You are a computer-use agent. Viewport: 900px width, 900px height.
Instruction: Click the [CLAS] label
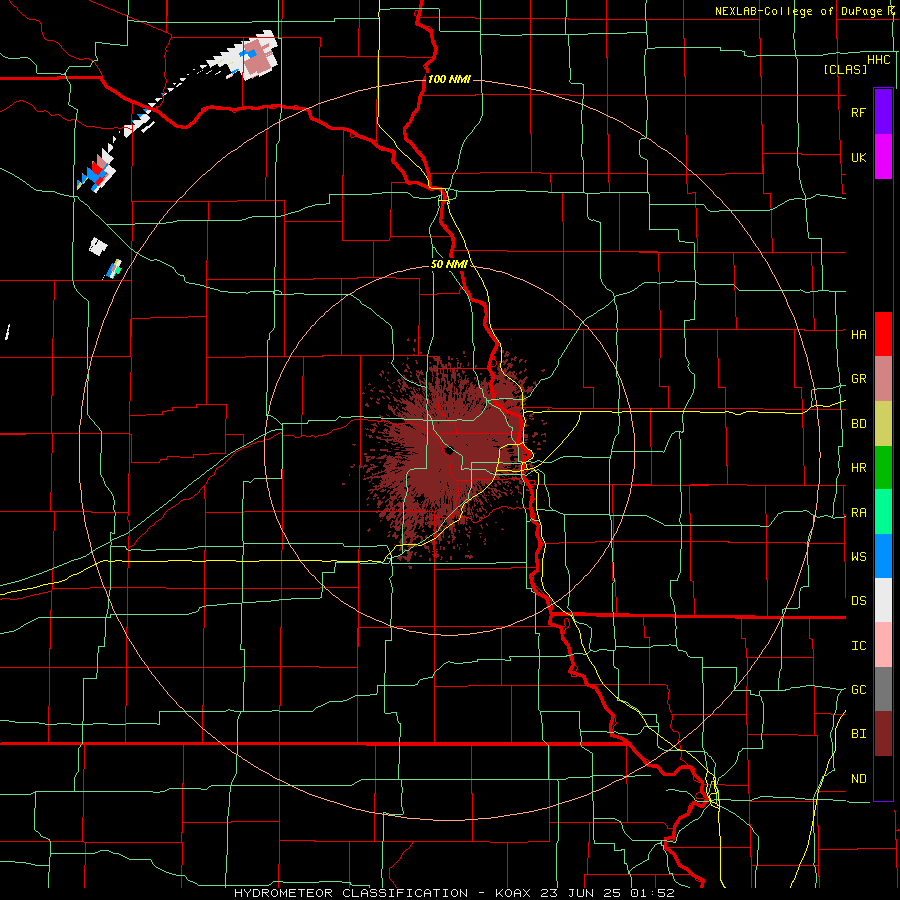tap(845, 69)
